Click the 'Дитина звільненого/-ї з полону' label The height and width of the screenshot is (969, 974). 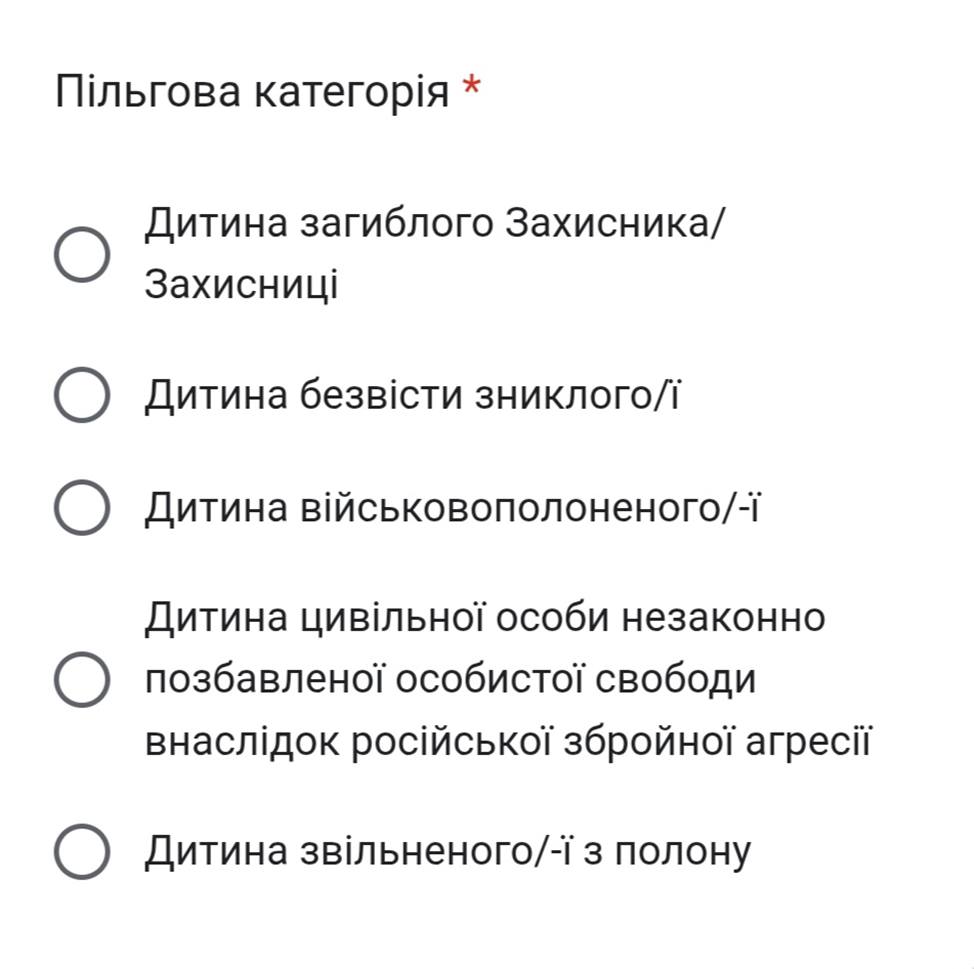(x=447, y=852)
